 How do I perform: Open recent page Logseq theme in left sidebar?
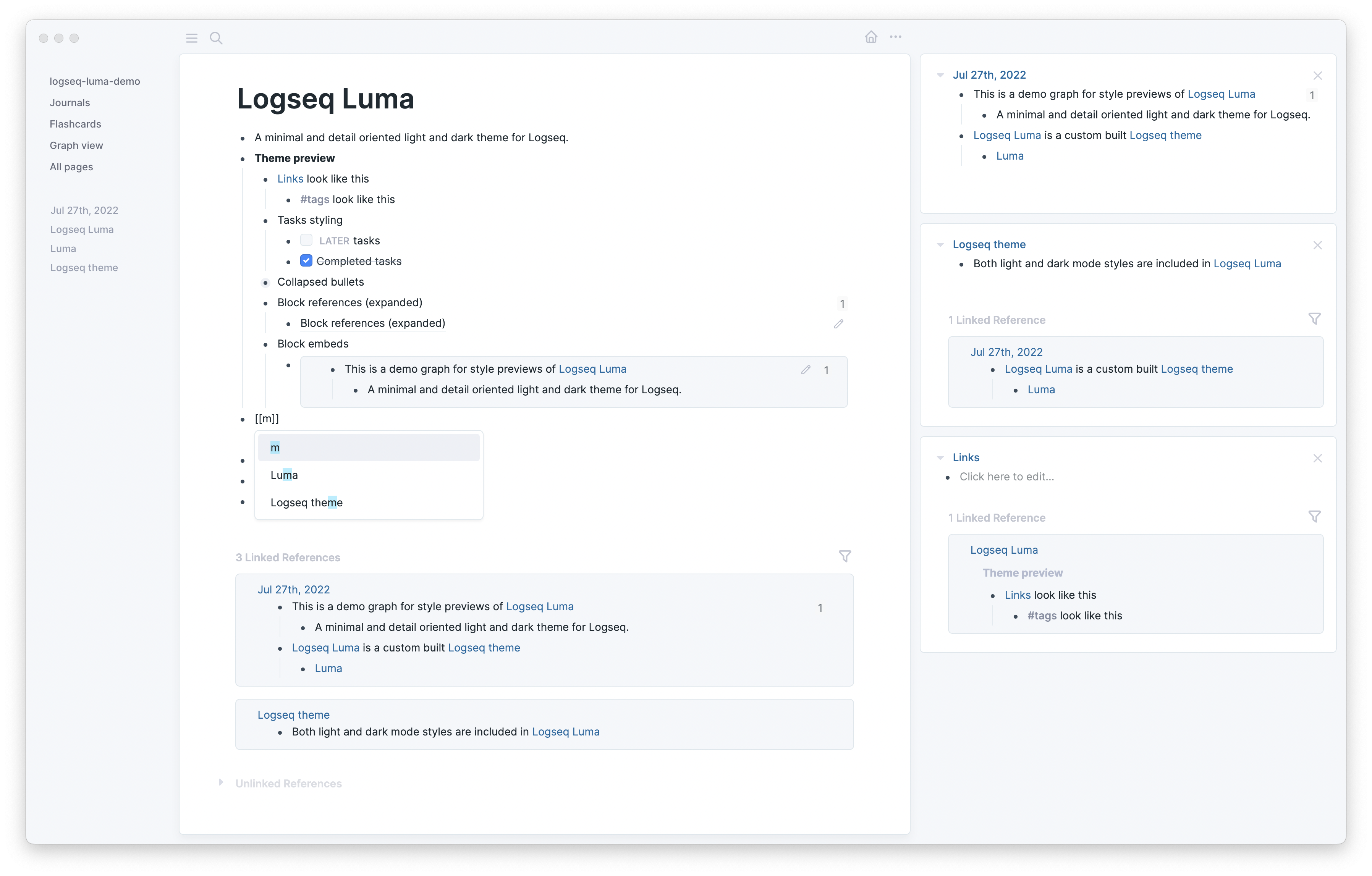click(x=84, y=268)
